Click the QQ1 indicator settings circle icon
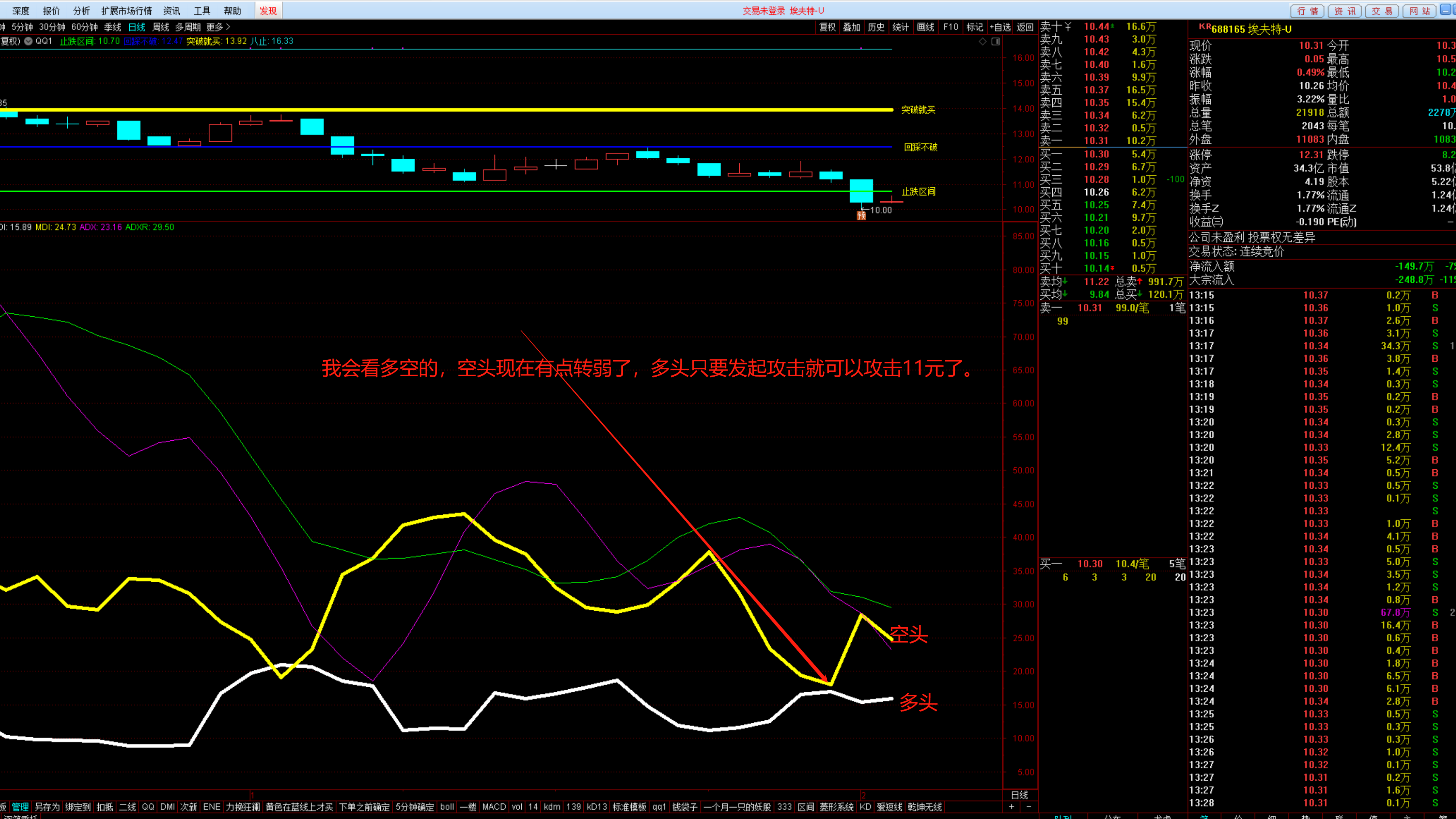The image size is (1456, 819). [28, 41]
